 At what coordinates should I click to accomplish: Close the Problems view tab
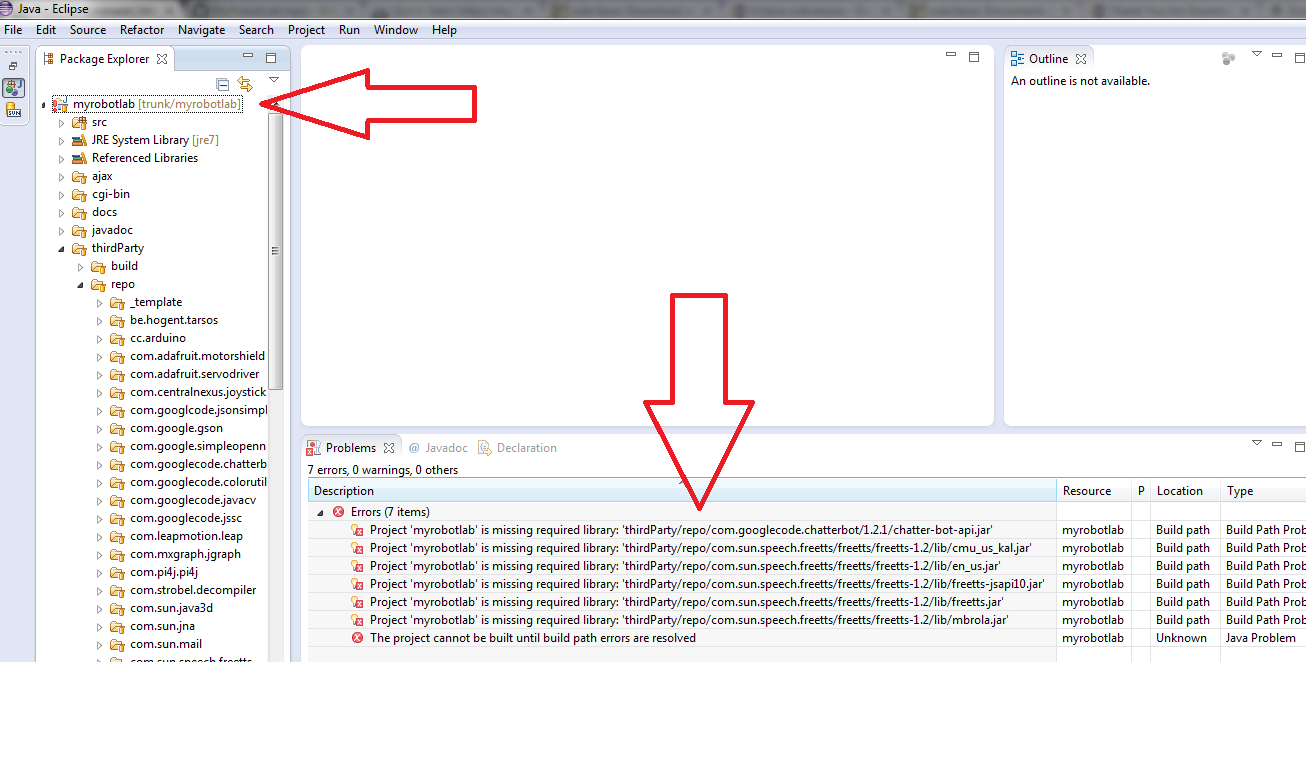[390, 448]
